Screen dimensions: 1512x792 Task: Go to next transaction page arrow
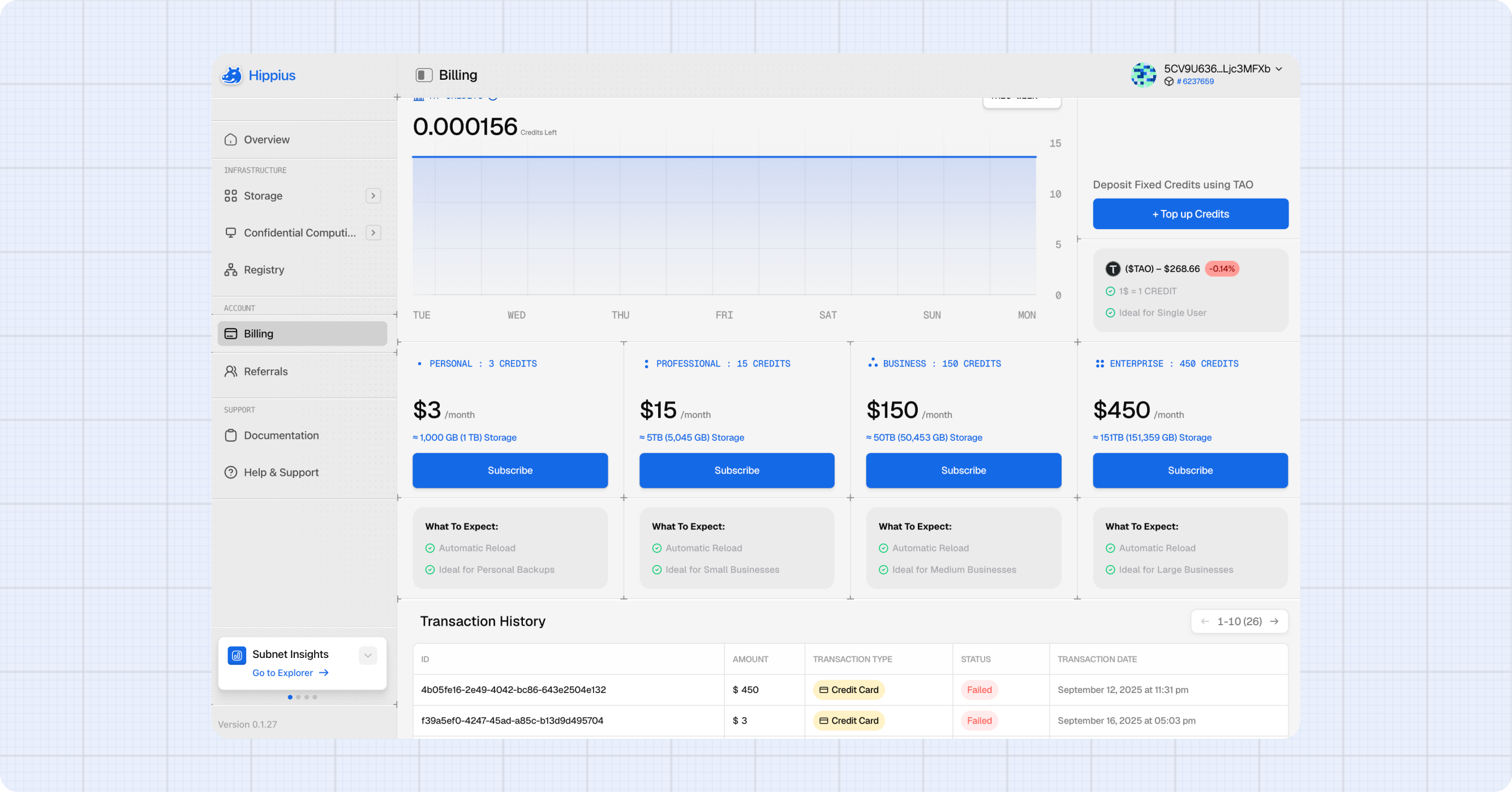[1274, 621]
